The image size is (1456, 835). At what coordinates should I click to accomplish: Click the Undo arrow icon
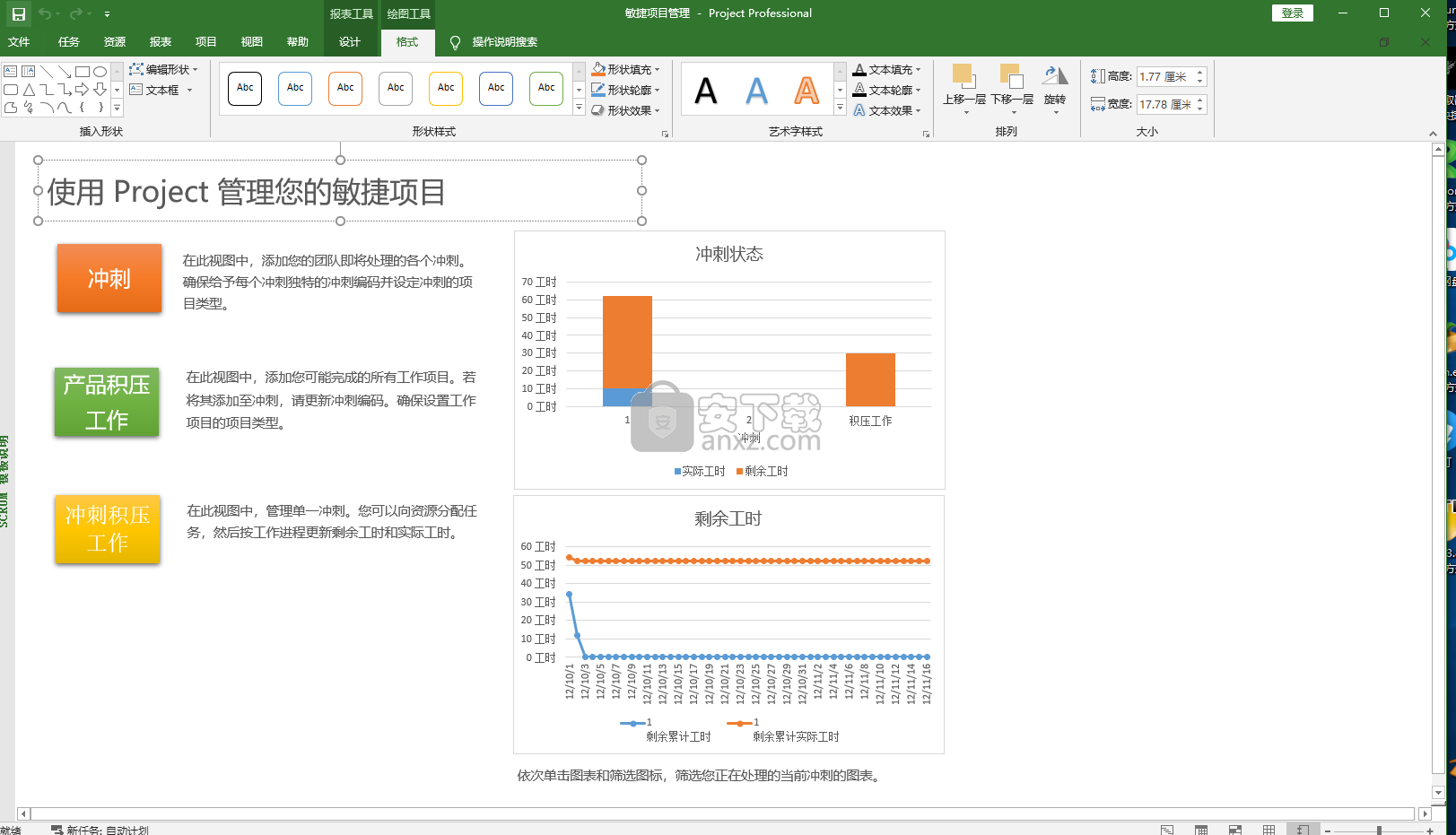(x=45, y=13)
